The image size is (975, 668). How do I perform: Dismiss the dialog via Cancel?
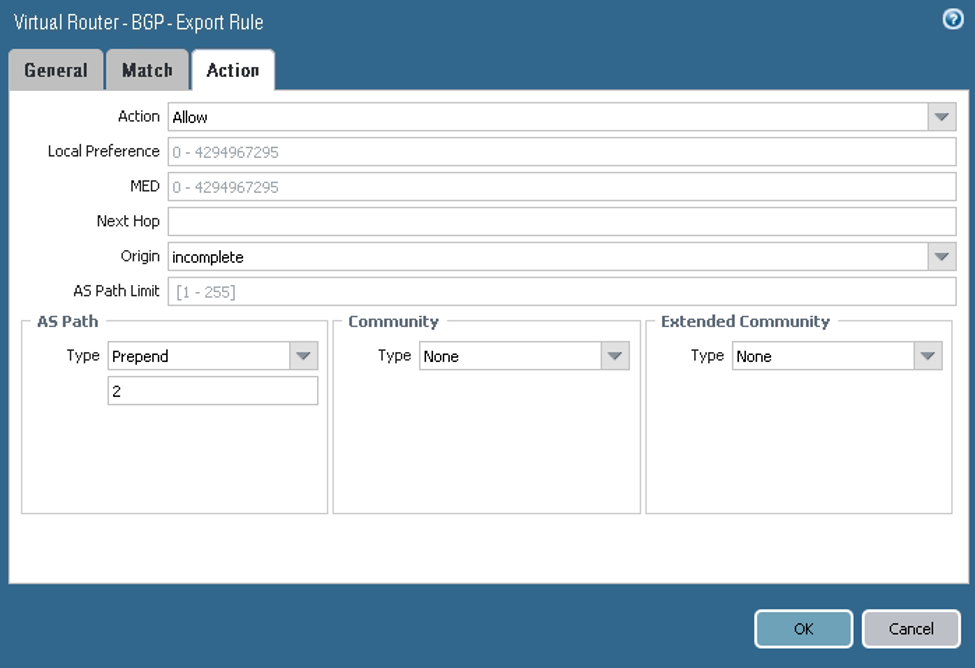pyautogui.click(x=910, y=628)
